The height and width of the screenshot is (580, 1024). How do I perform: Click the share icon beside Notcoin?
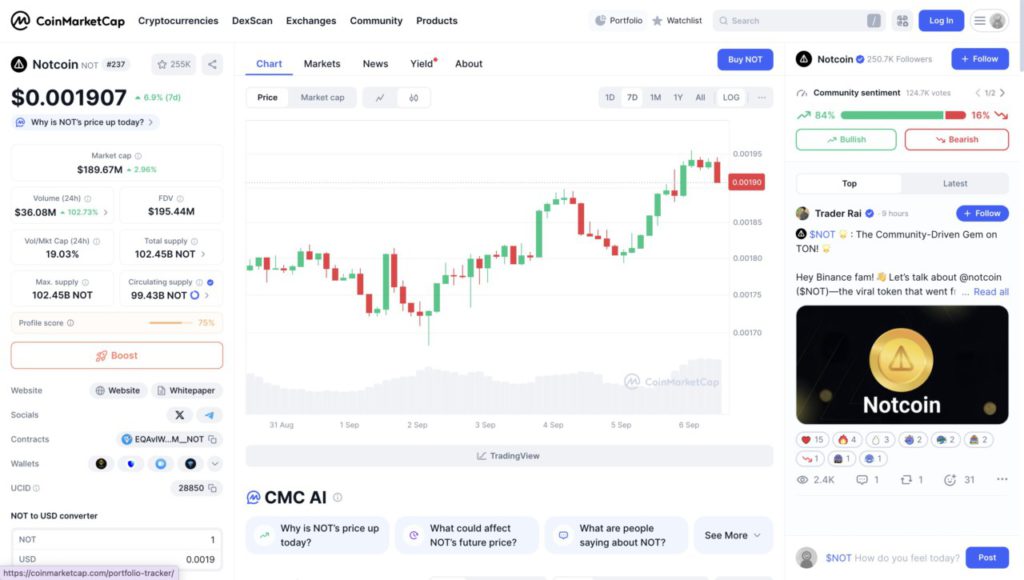(212, 64)
